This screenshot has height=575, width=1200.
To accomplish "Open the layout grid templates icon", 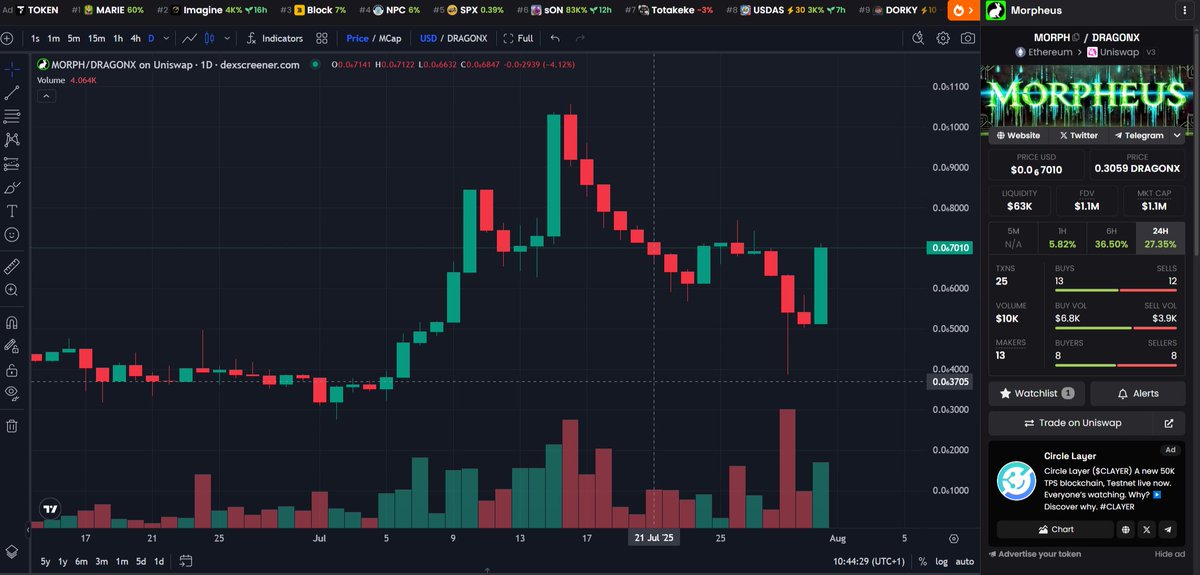I will [321, 38].
